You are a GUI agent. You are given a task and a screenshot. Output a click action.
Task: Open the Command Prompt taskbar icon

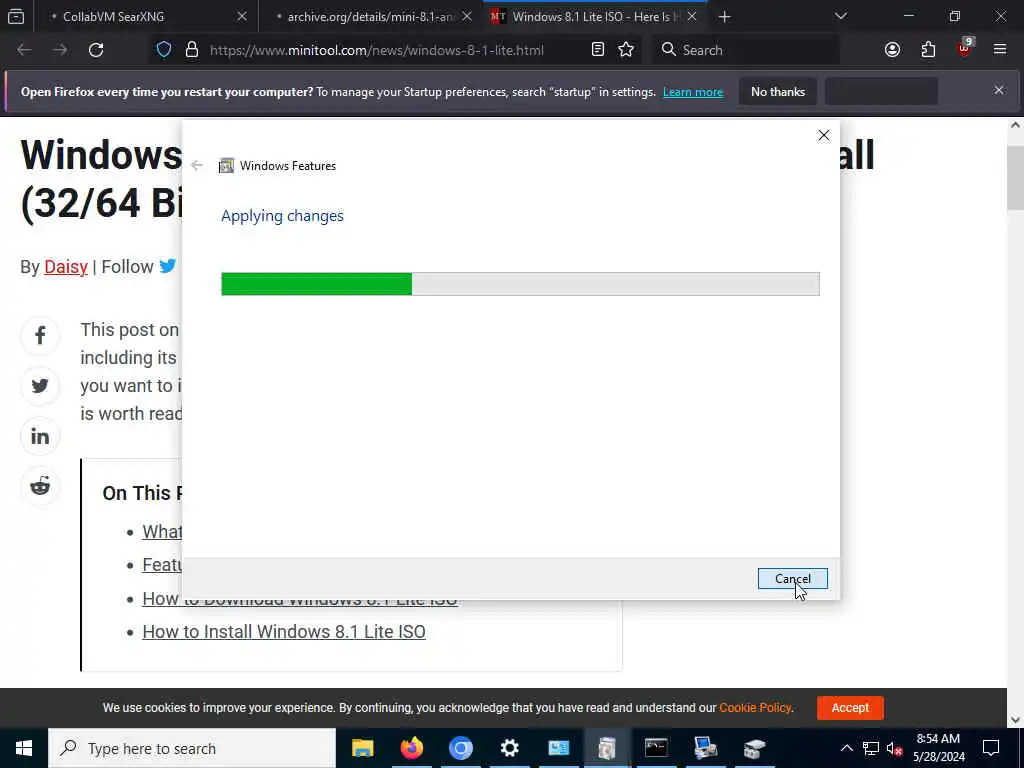pyautogui.click(x=656, y=748)
